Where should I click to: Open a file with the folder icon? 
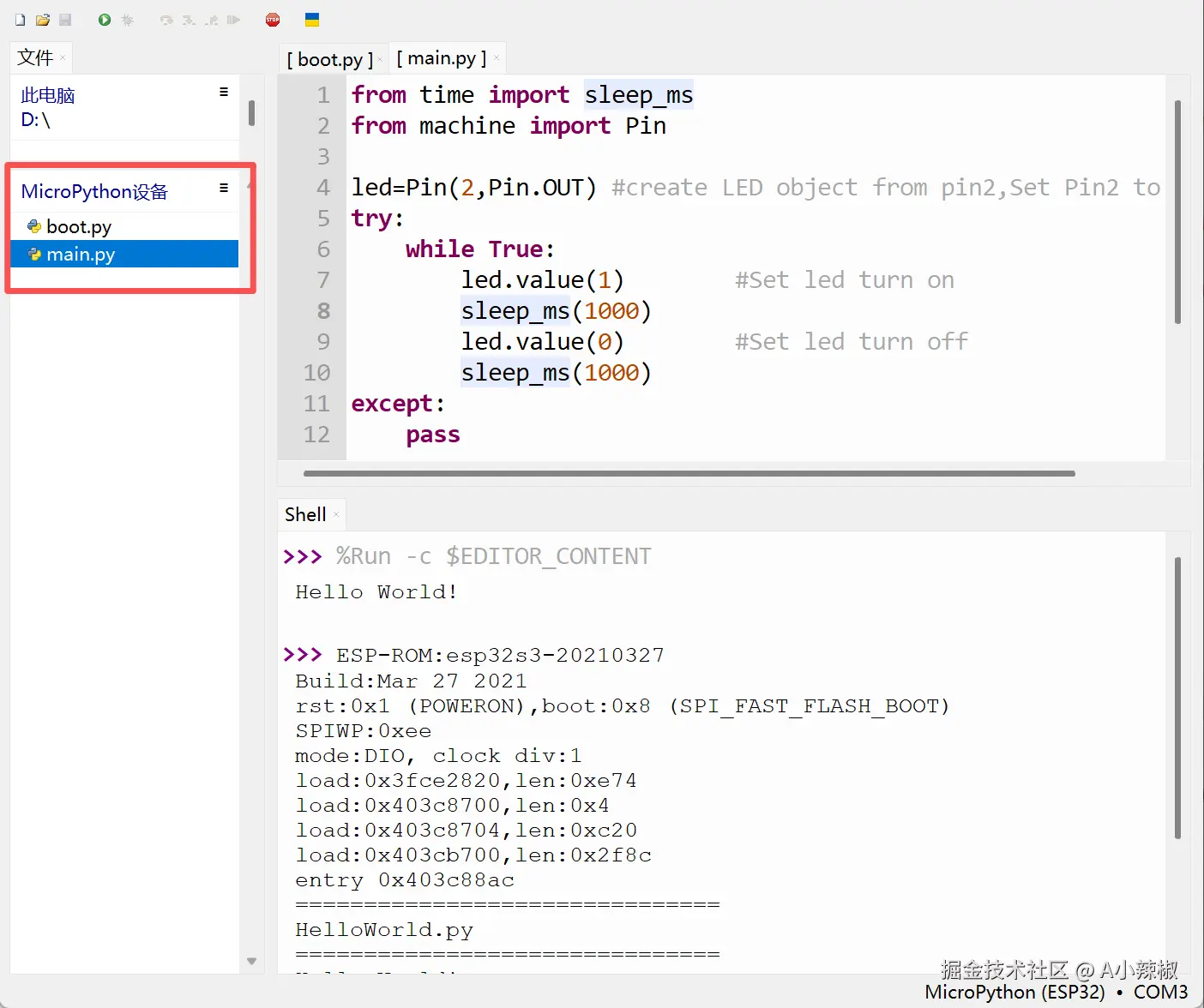(x=43, y=20)
